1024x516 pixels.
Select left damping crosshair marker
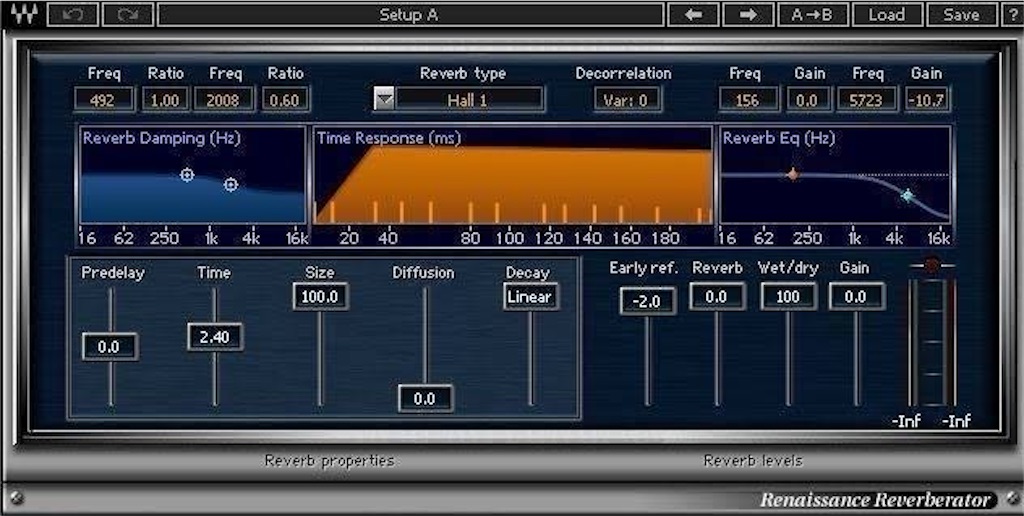(187, 174)
